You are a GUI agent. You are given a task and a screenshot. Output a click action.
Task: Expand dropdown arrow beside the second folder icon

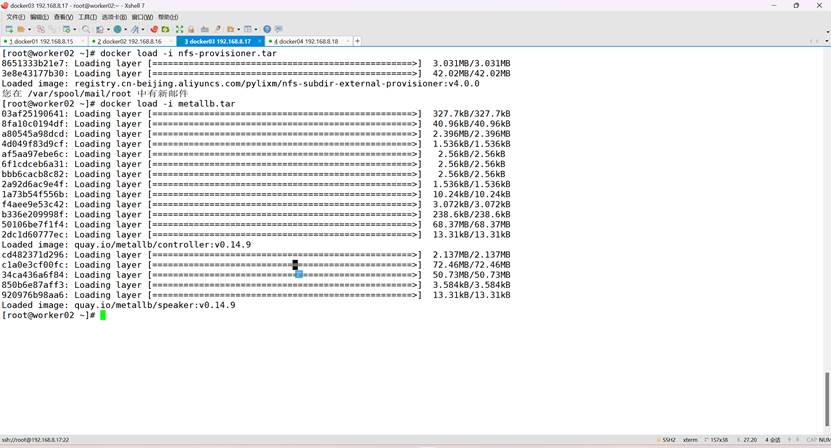point(238,29)
